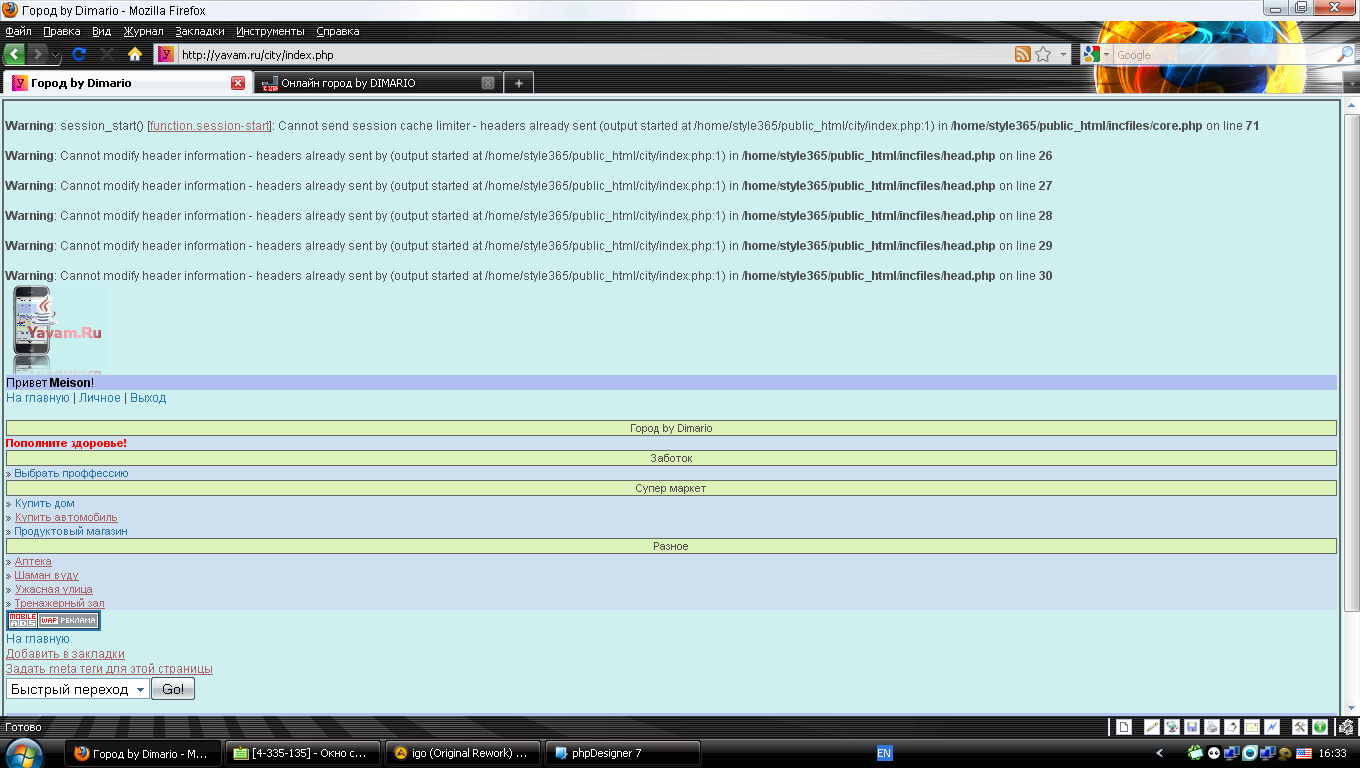
Task: Click the orange RSS feed icon
Action: 1022,55
